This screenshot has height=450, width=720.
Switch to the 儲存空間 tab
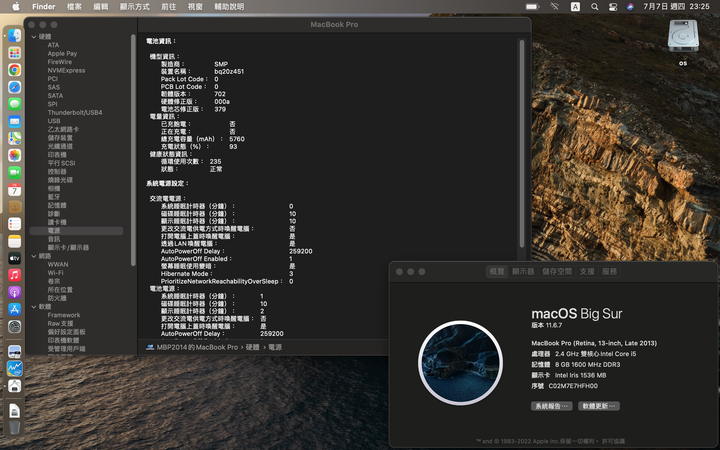tap(557, 271)
